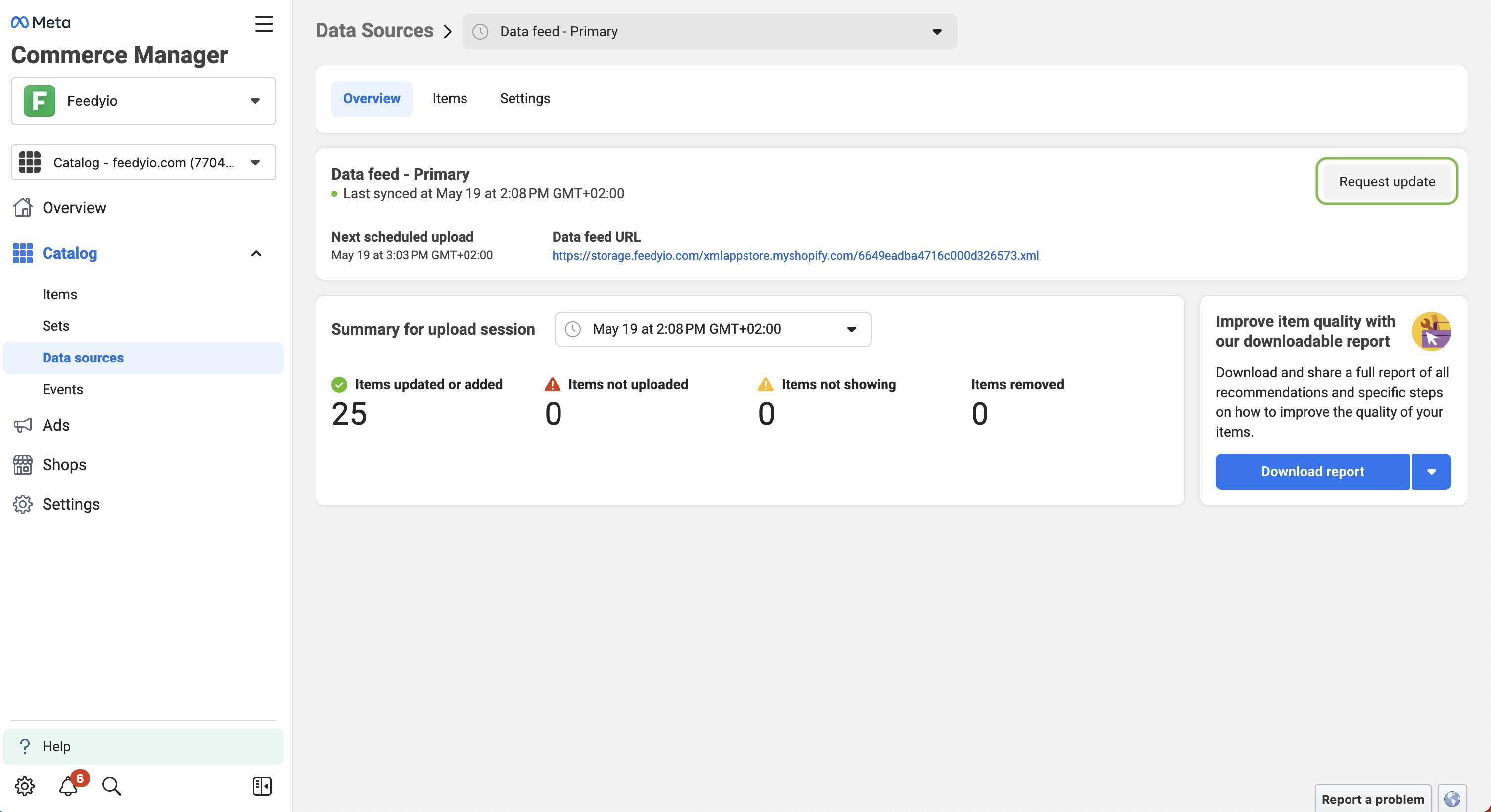
Task: Click the clock icon in Data feed selector
Action: 480,31
